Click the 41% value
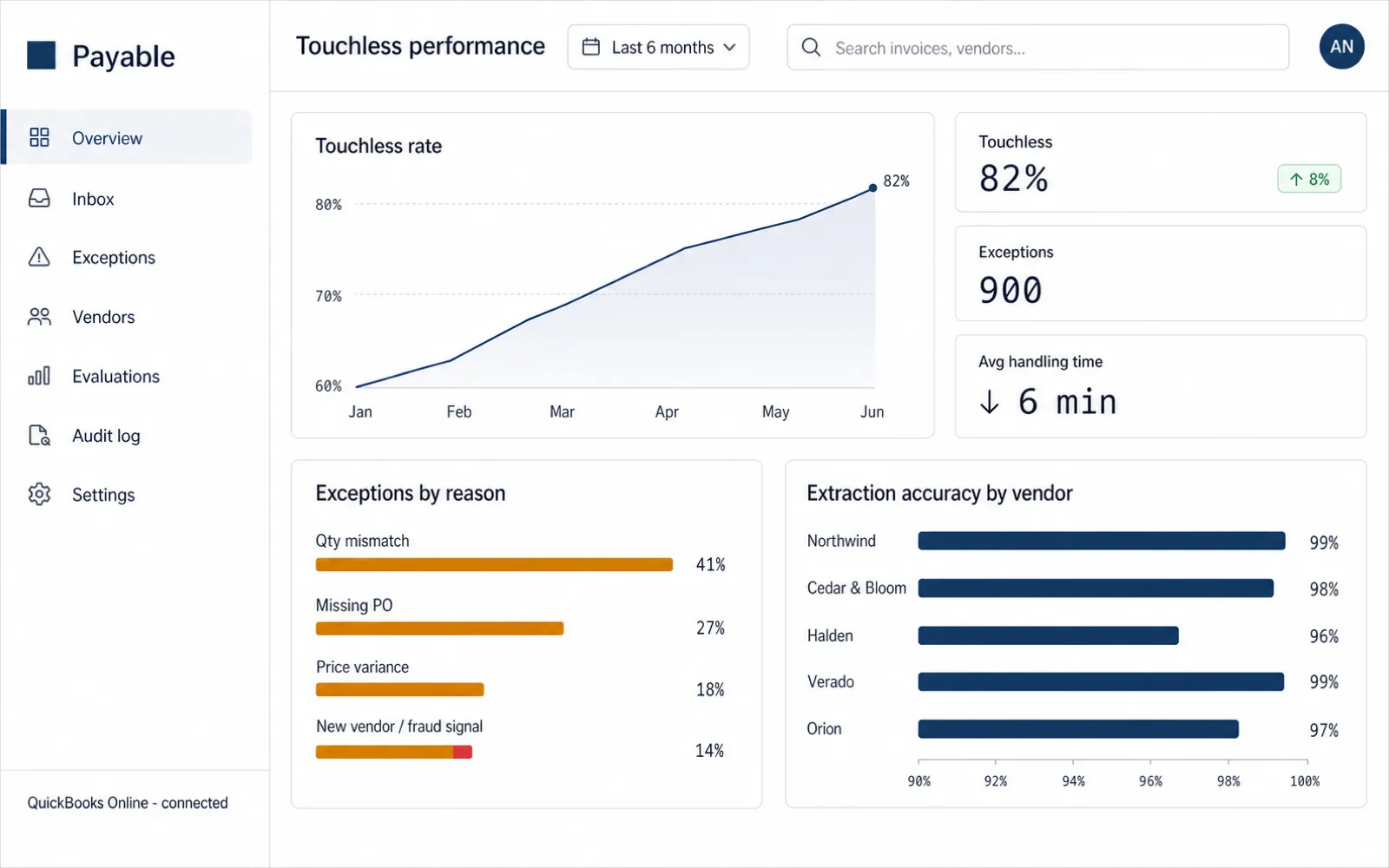Image resolution: width=1389 pixels, height=868 pixels. pyautogui.click(x=710, y=565)
